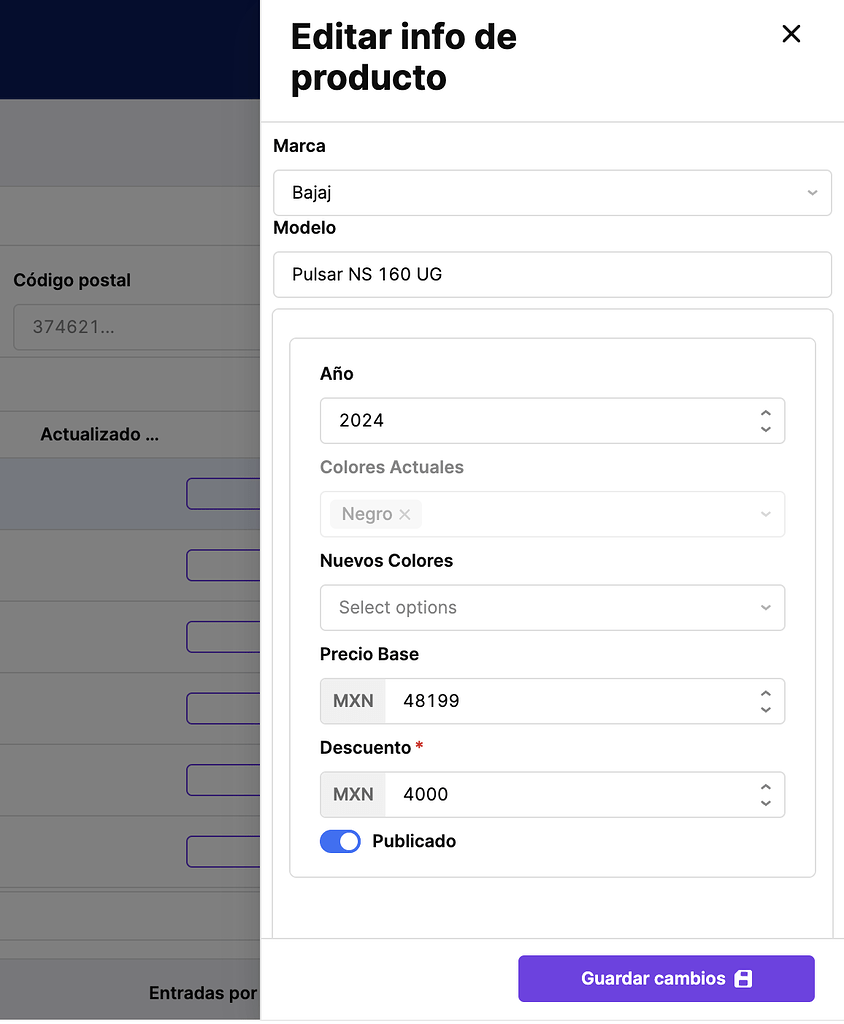
Task: Decrease the Año value with the down arrow
Action: [x=766, y=429]
